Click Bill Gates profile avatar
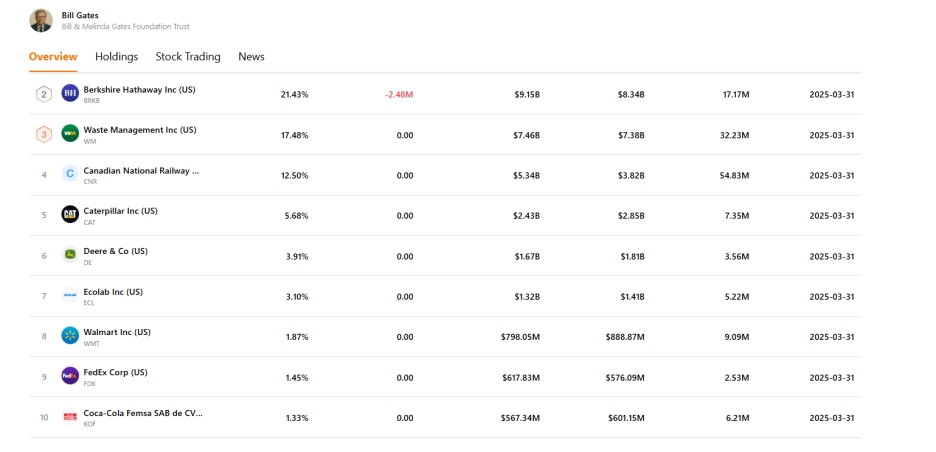This screenshot has height=452, width=936. click(x=41, y=20)
